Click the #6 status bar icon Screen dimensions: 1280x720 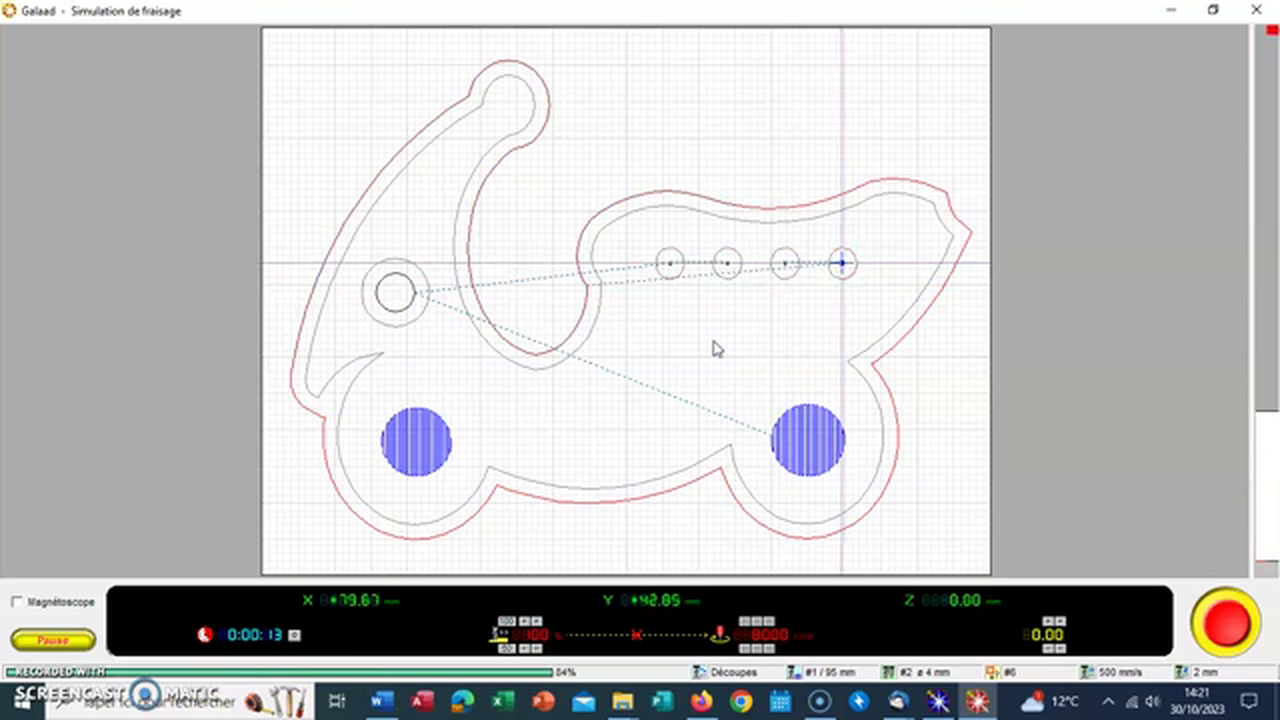point(992,673)
